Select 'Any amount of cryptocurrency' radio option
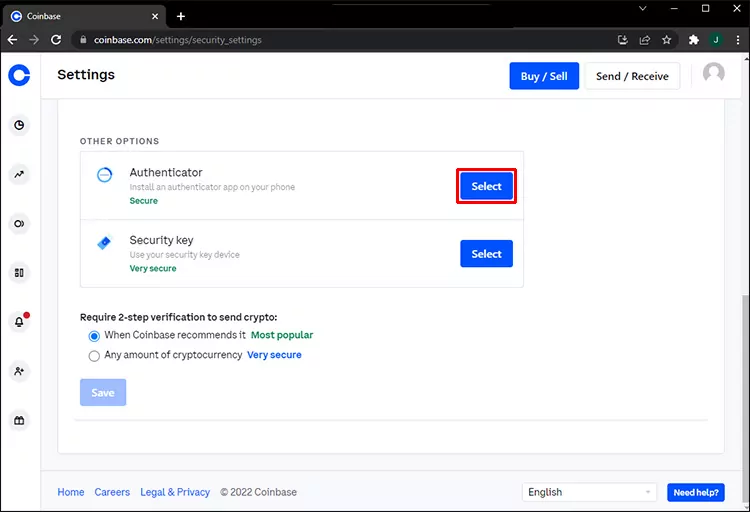The image size is (750, 512). (94, 356)
